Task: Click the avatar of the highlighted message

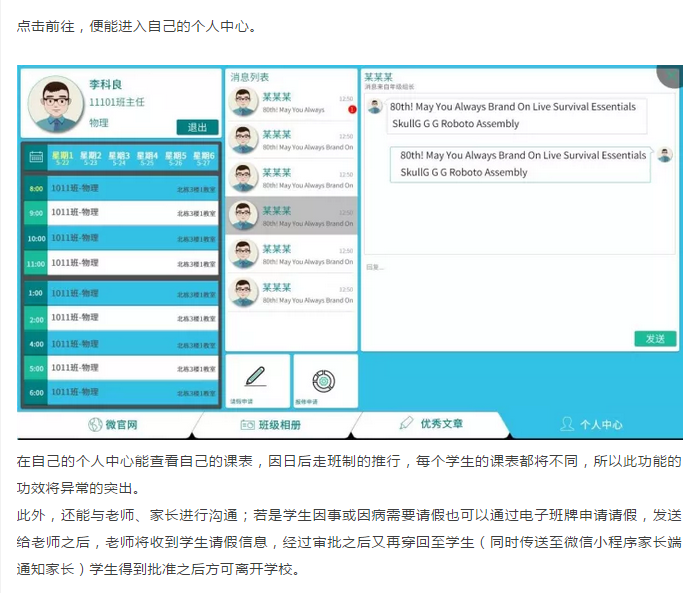Action: coord(244,215)
